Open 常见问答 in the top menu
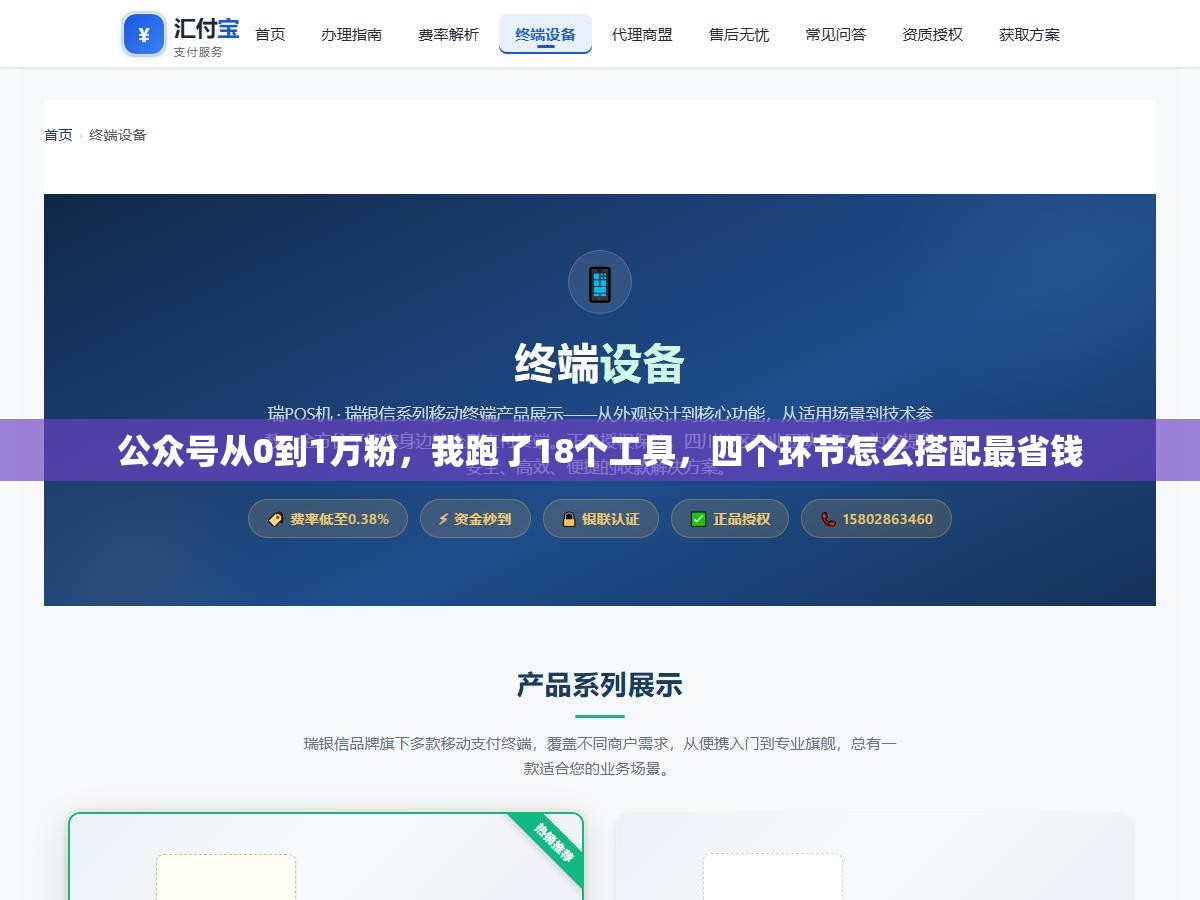This screenshot has height=900, width=1200. coord(836,35)
